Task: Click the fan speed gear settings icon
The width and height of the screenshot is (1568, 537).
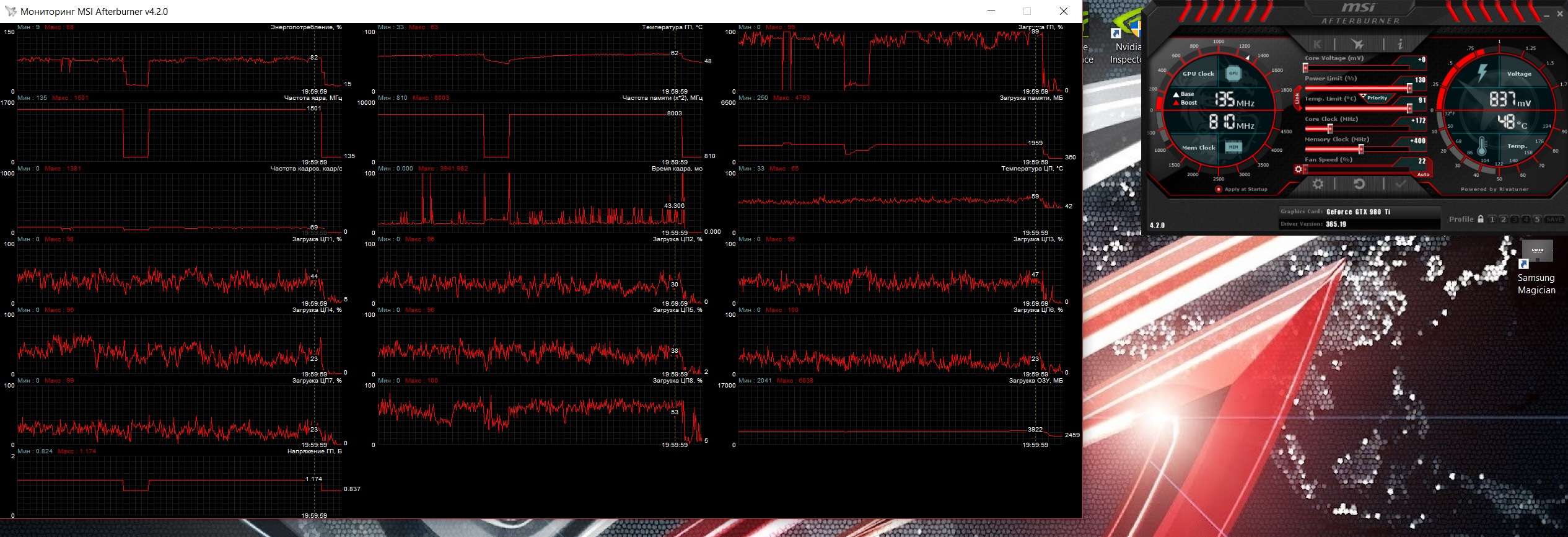Action: coord(1299,169)
